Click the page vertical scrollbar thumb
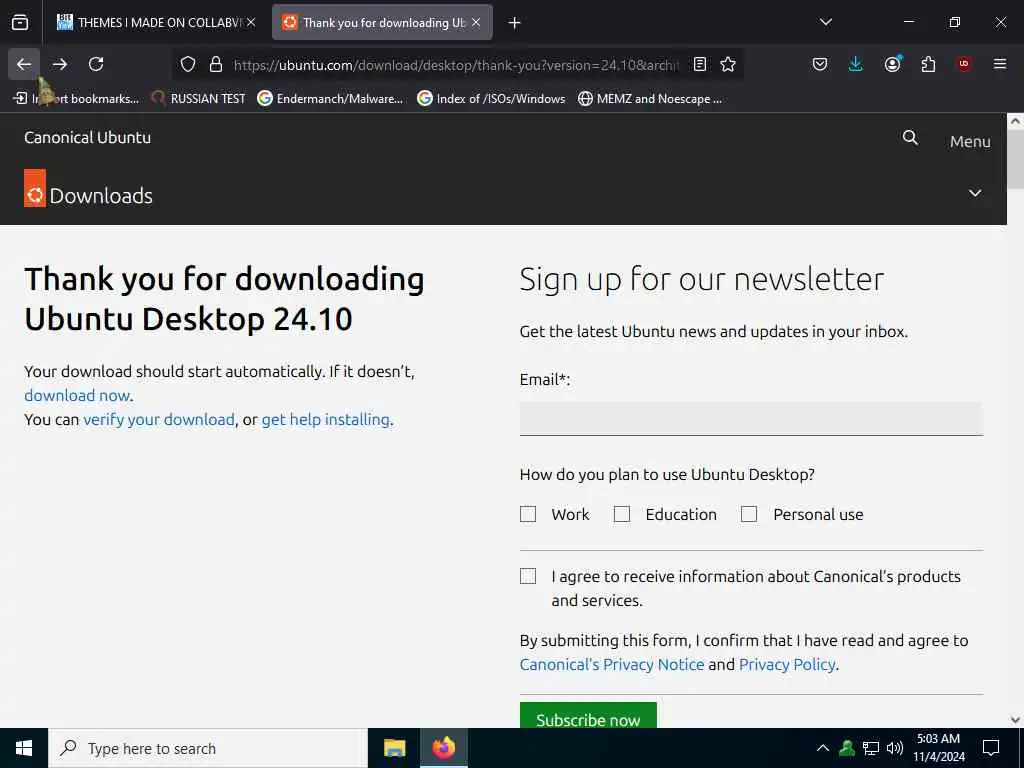 [1016, 160]
